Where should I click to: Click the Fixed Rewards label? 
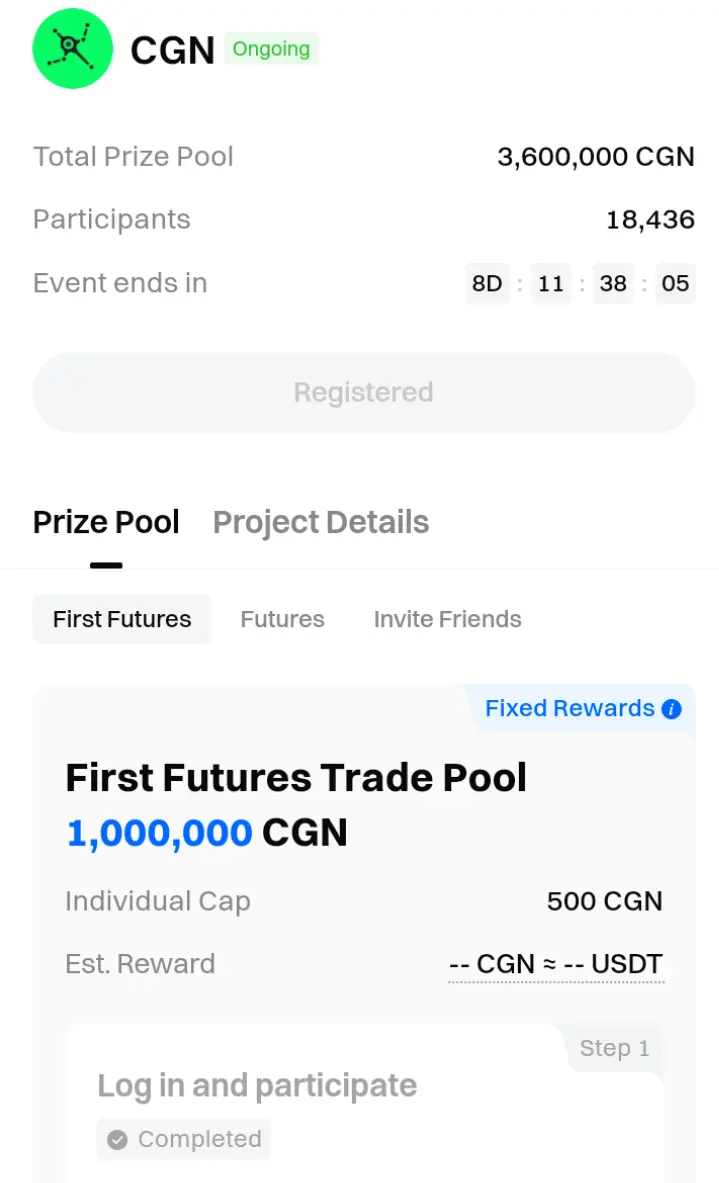click(569, 708)
